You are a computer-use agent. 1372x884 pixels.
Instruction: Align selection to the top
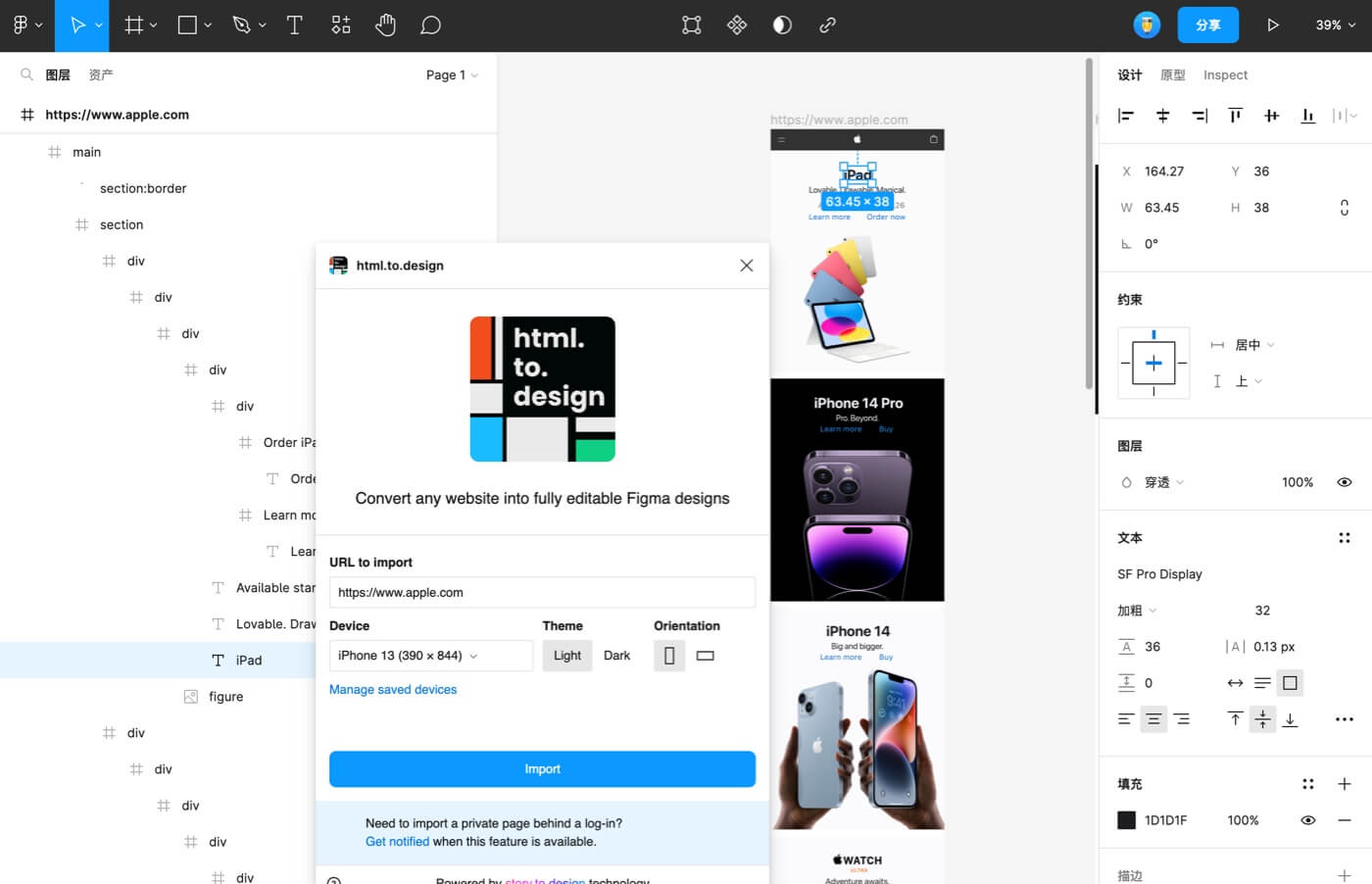pyautogui.click(x=1235, y=116)
